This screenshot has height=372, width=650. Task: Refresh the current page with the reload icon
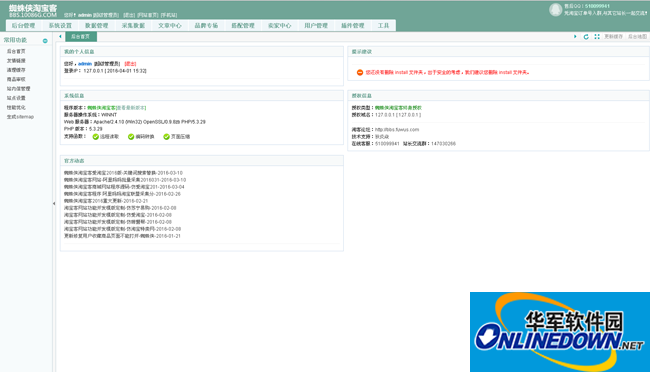coord(586,36)
